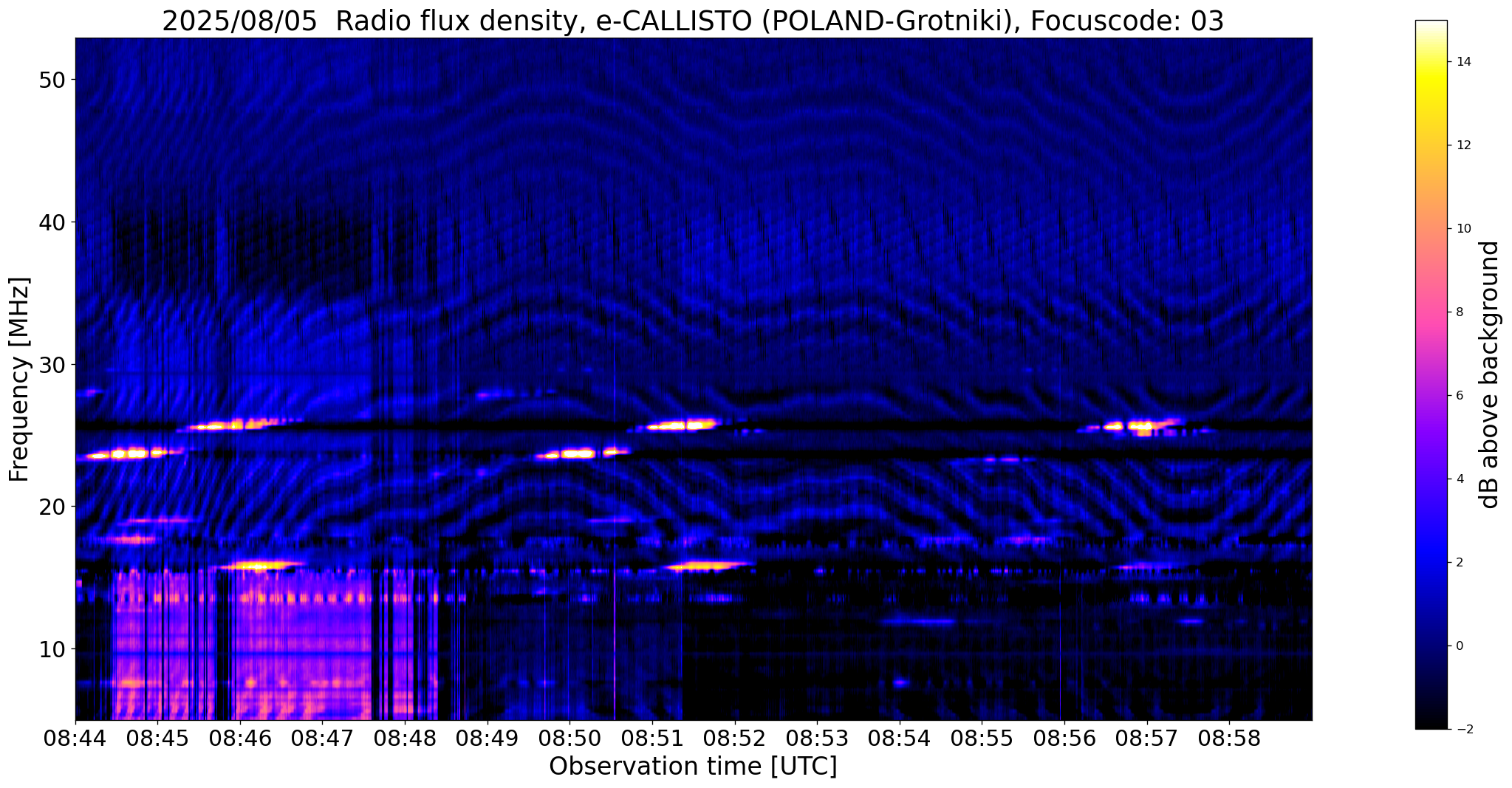
Task: Click the bright burst near 08:46 at 16 MHz
Action: [260, 566]
